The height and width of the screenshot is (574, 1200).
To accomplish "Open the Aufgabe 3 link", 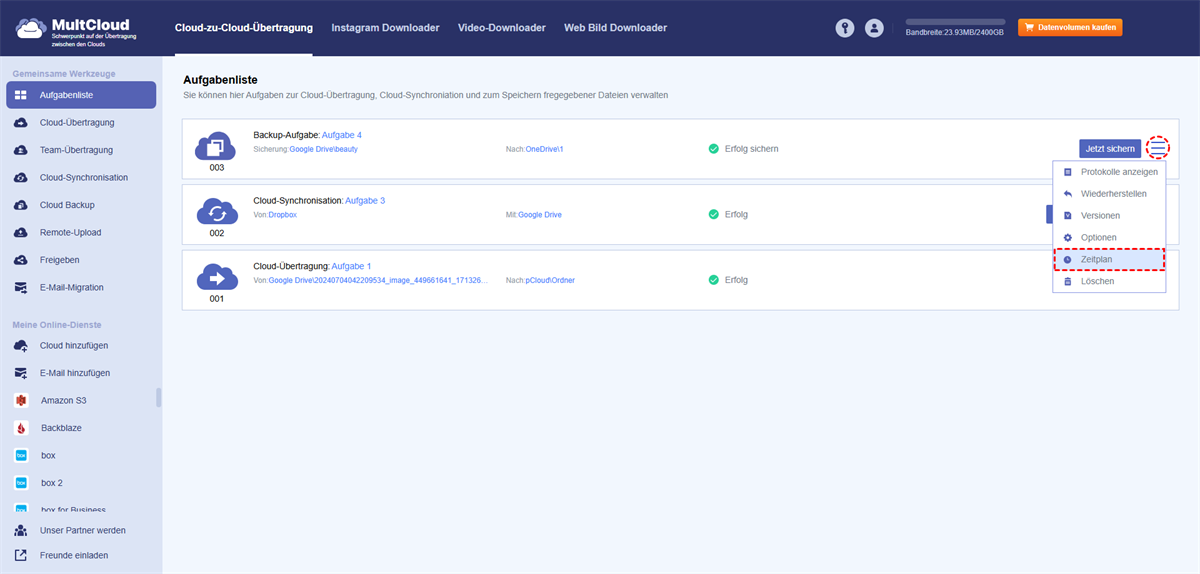I will pos(365,200).
